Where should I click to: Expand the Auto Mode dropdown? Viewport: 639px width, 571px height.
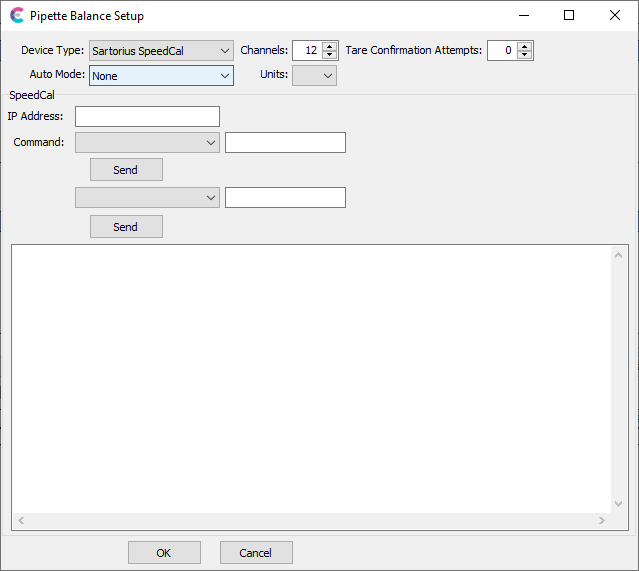pyautogui.click(x=161, y=76)
